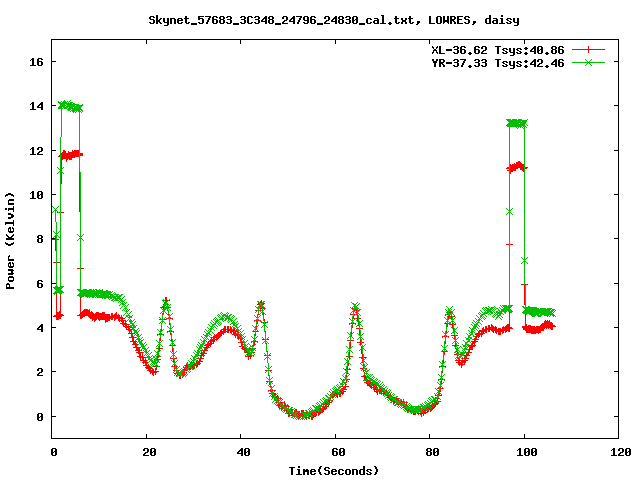
Task: Click the red XL legend line sample
Action: 588,50
